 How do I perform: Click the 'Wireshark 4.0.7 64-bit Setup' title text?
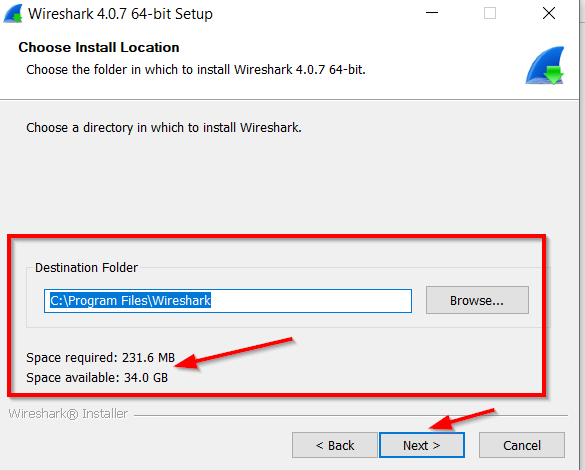[120, 14]
